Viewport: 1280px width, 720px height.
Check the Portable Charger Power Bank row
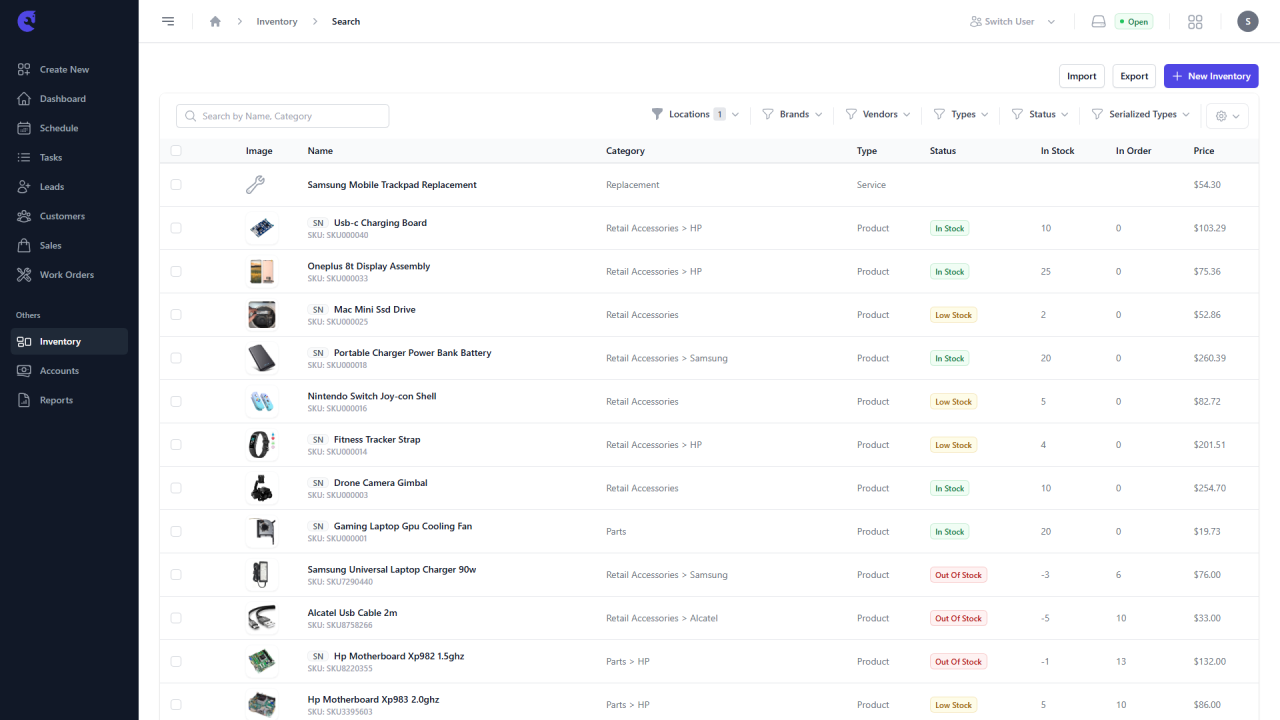(176, 358)
